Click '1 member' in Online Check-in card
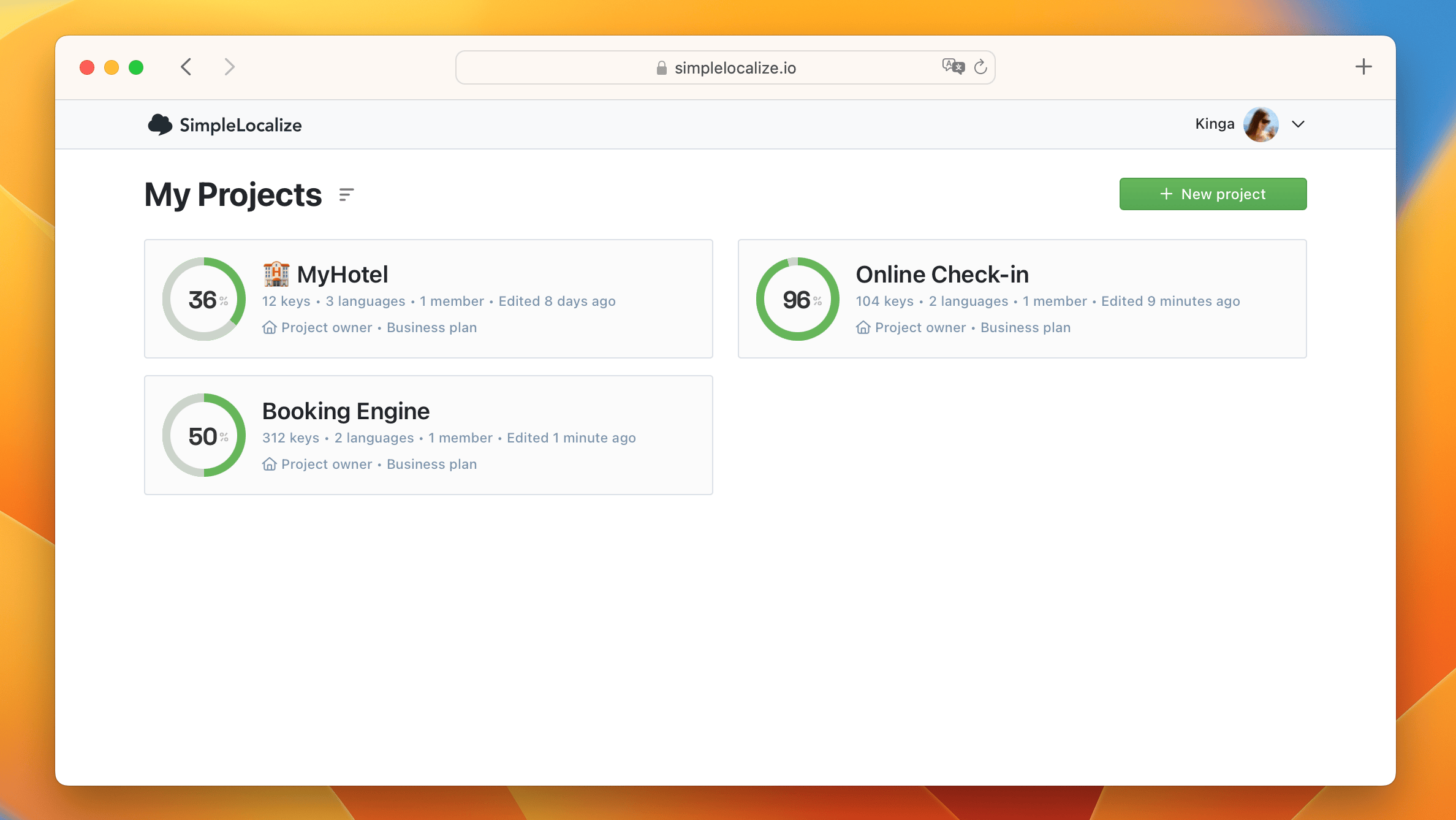Screen dimensions: 1456x820 tap(1055, 301)
